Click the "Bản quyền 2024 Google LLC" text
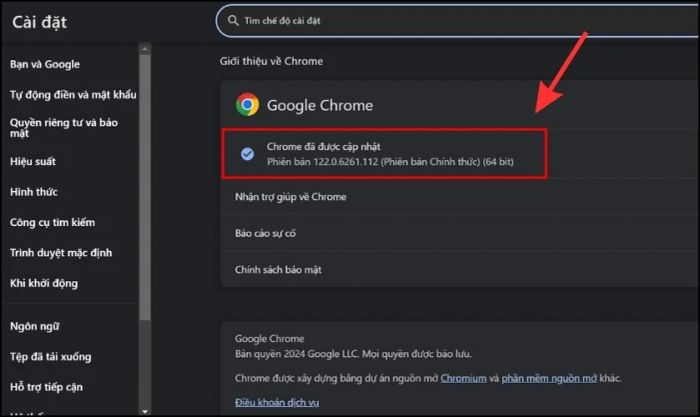This screenshot has height=417, width=700. [297, 354]
